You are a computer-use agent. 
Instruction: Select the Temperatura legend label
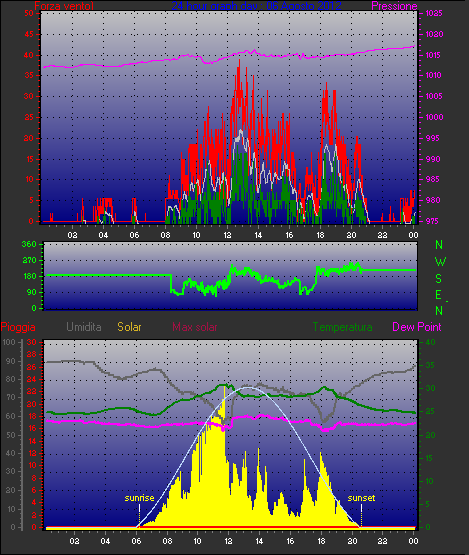coord(342,327)
